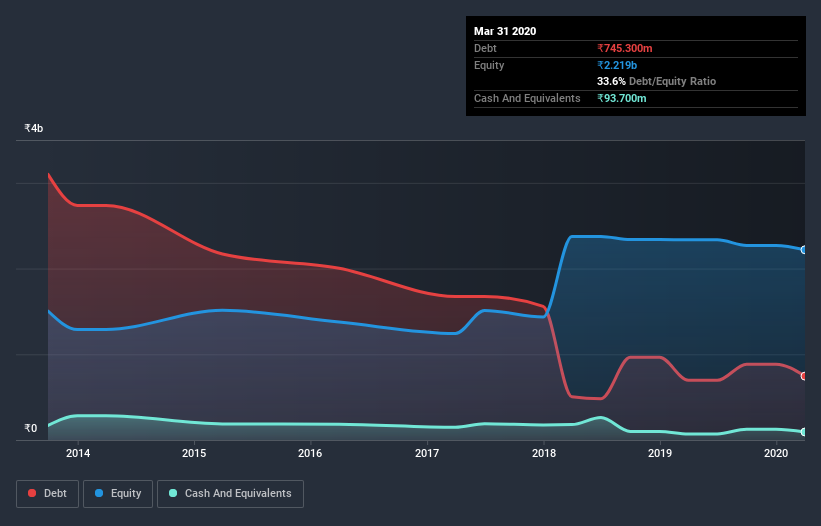Click the teal Cash And Equivalents legend dot
This screenshot has height=526, width=821.
[173, 493]
